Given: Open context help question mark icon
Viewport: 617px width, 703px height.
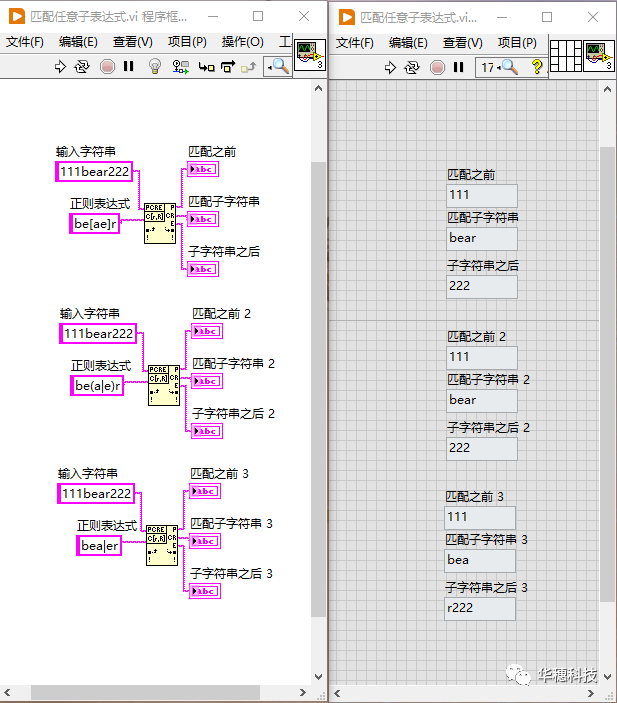Looking at the screenshot, I should 537,67.
